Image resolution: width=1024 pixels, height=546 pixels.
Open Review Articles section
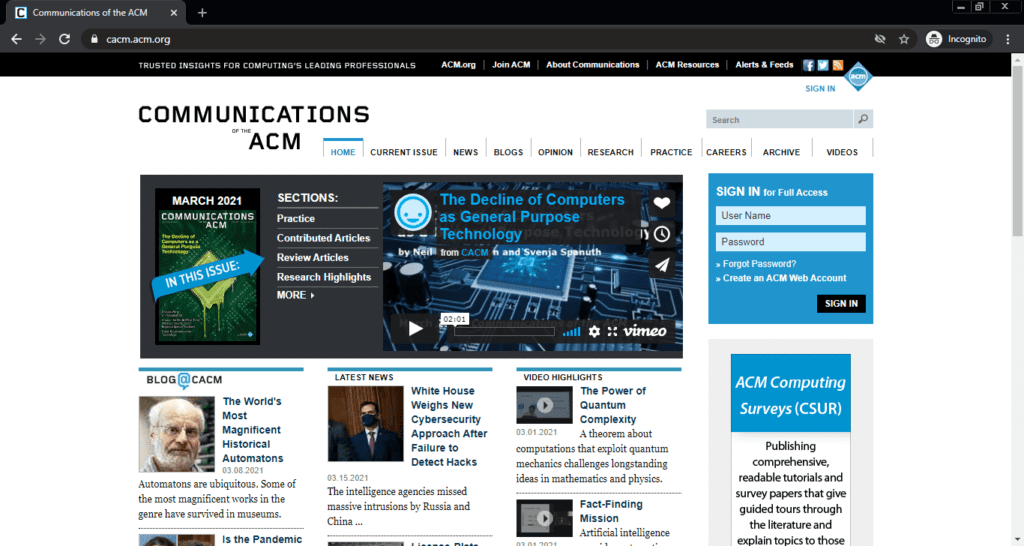click(x=312, y=258)
